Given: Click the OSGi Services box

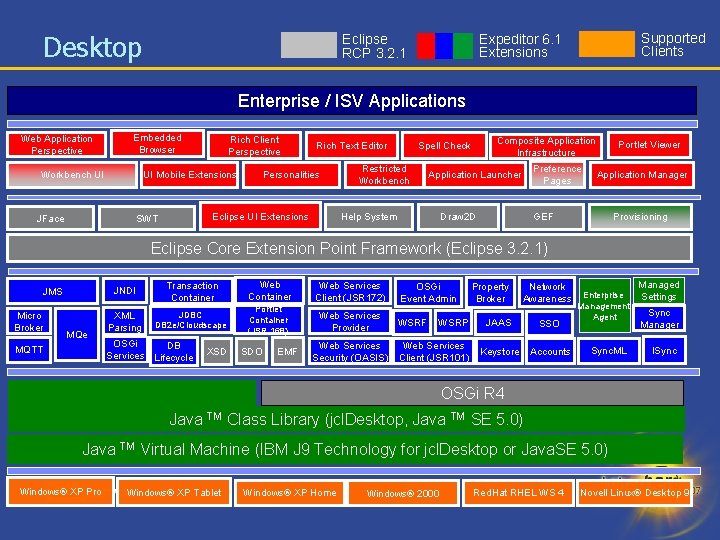Looking at the screenshot, I should click(125, 349).
